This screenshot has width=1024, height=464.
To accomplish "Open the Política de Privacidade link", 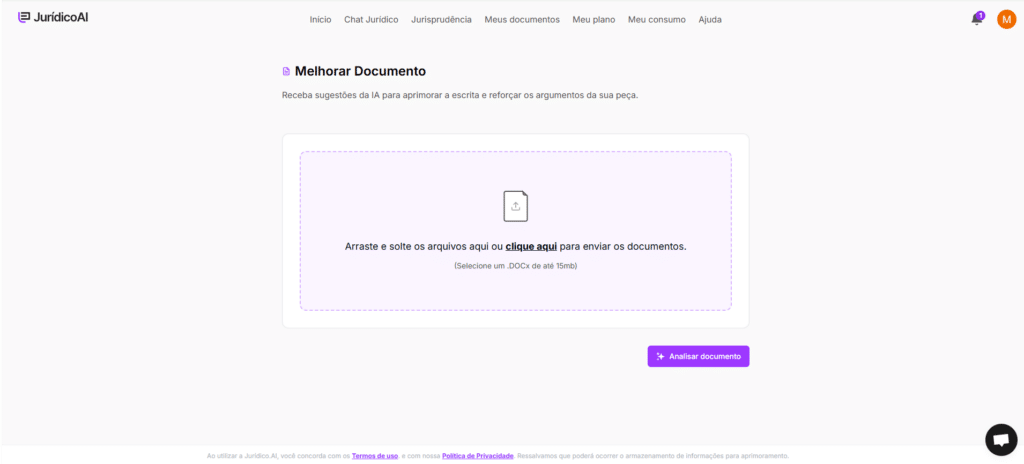I will (x=477, y=456).
